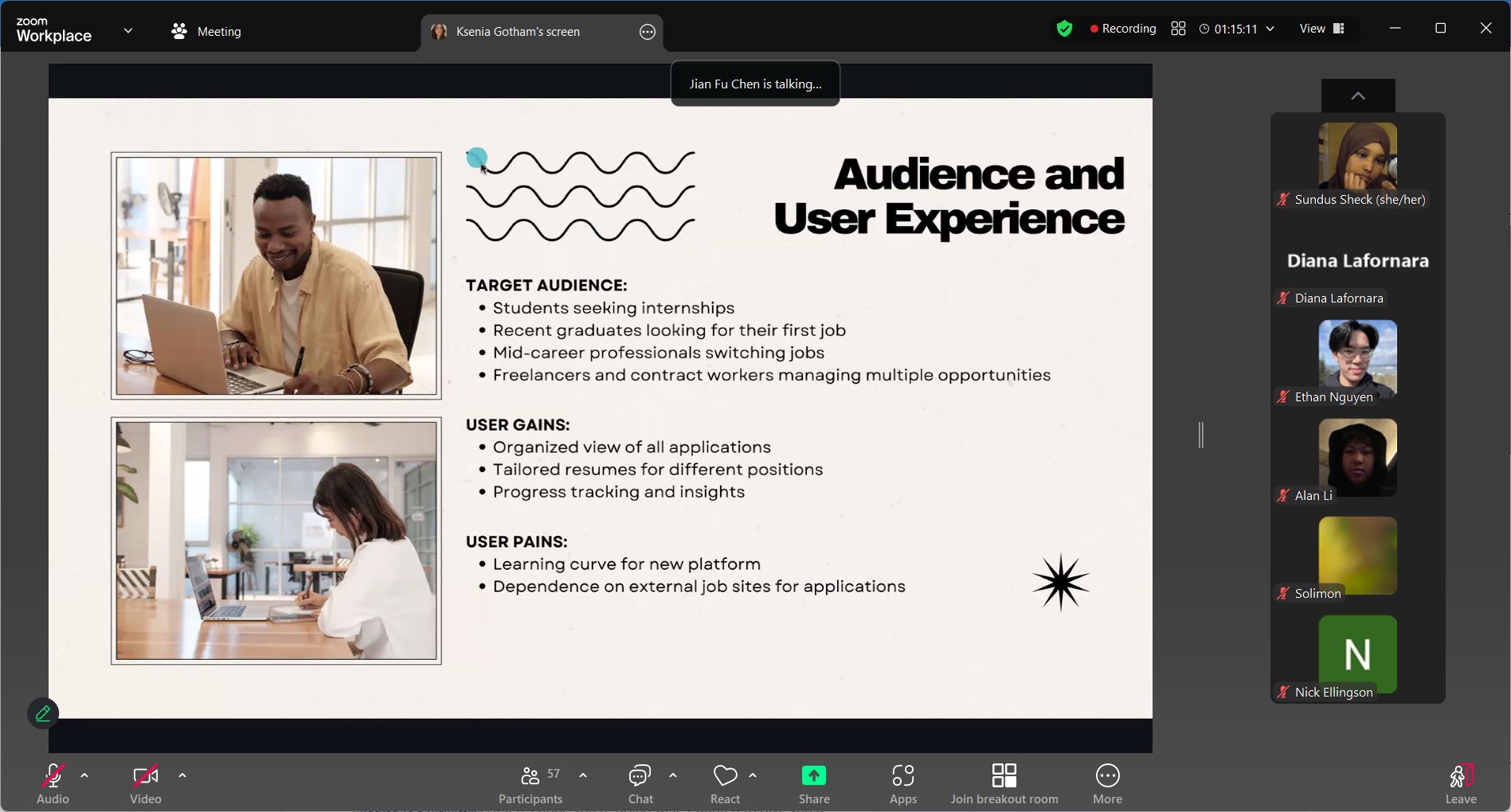Image resolution: width=1511 pixels, height=812 pixels.
Task: Leave the meeting
Action: (1460, 784)
